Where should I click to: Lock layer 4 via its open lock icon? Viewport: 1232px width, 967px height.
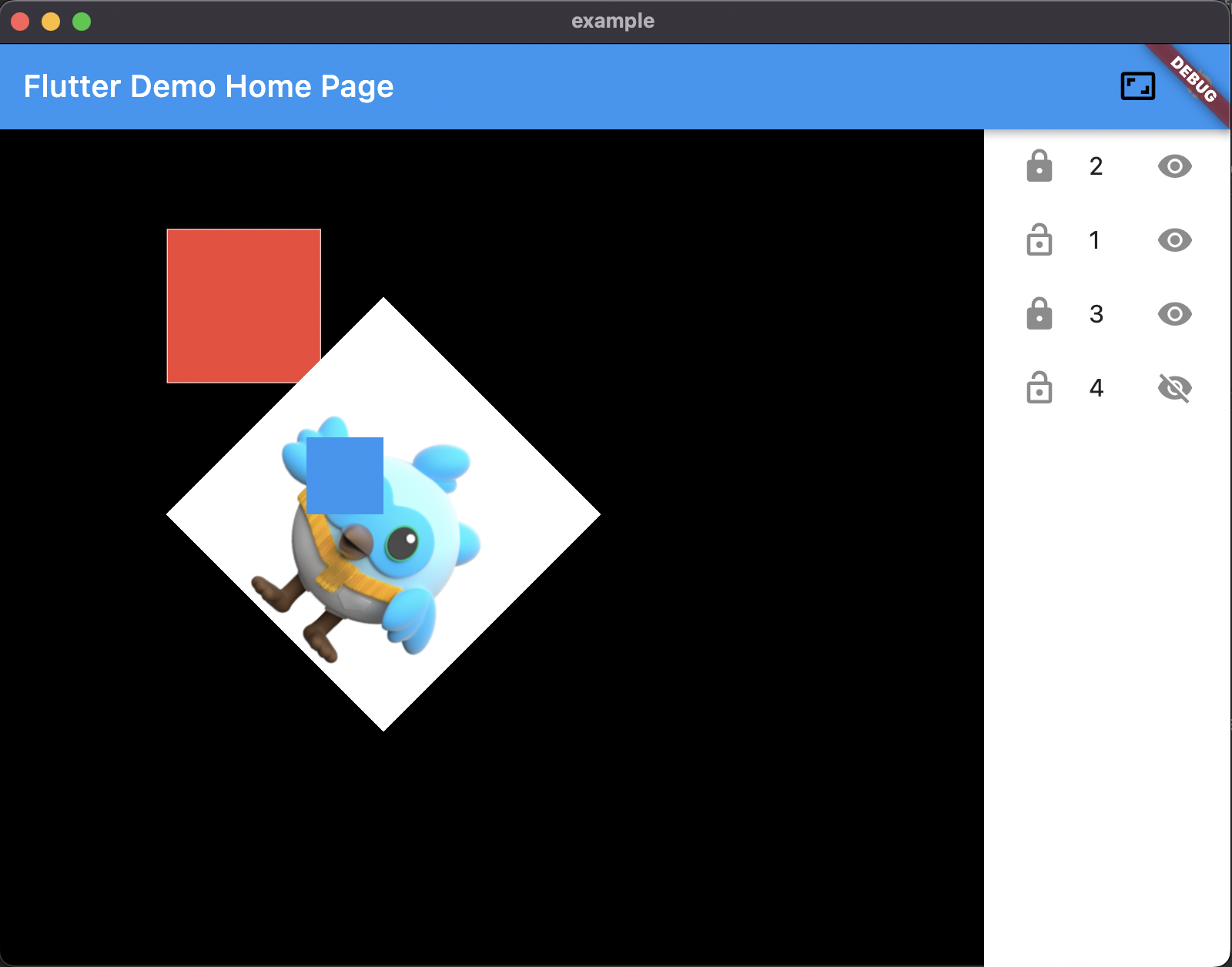click(x=1039, y=388)
